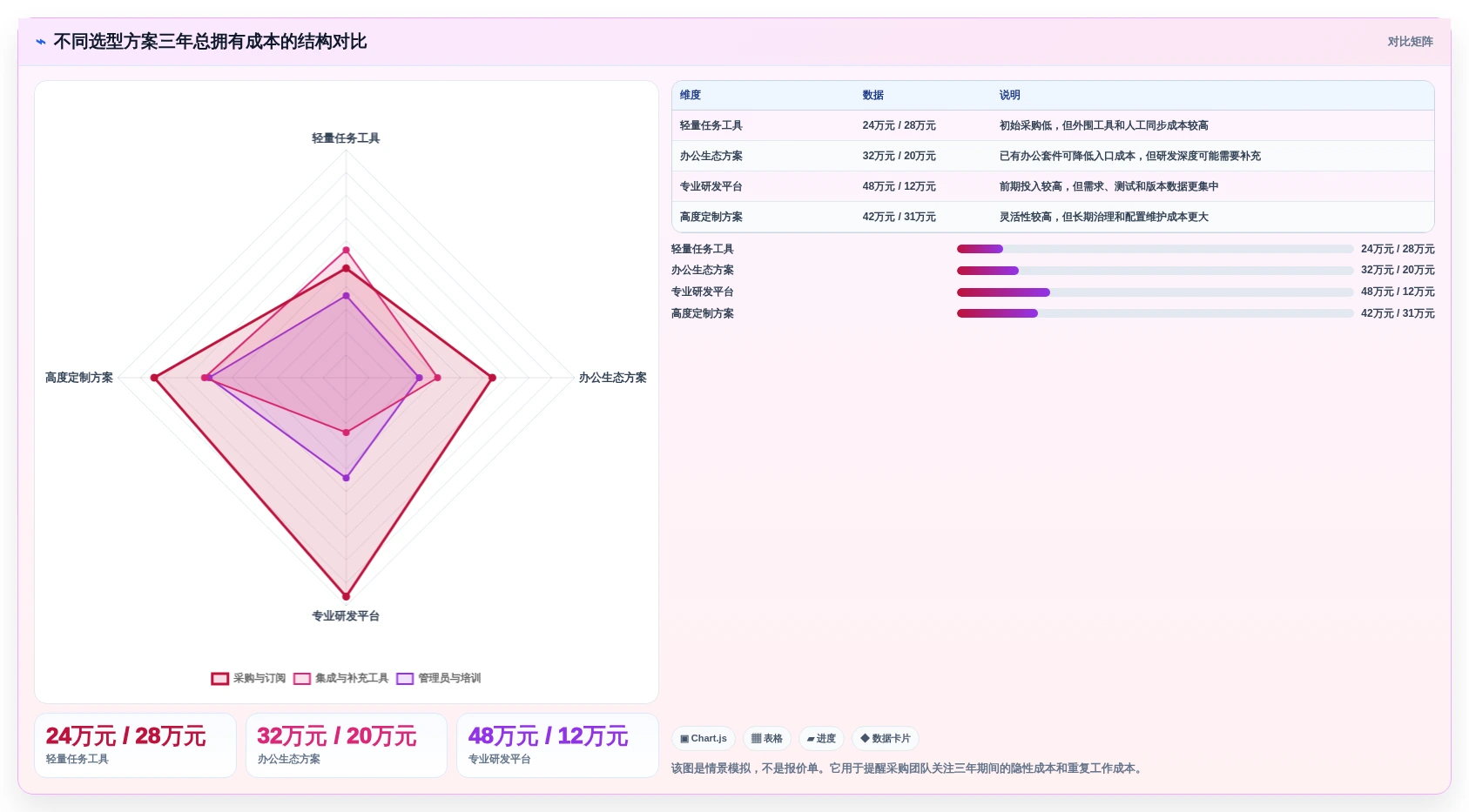Click description 初始采购低，但外围工具和人工同步成本较高
Image resolution: width=1469 pixels, height=812 pixels.
click(1104, 125)
